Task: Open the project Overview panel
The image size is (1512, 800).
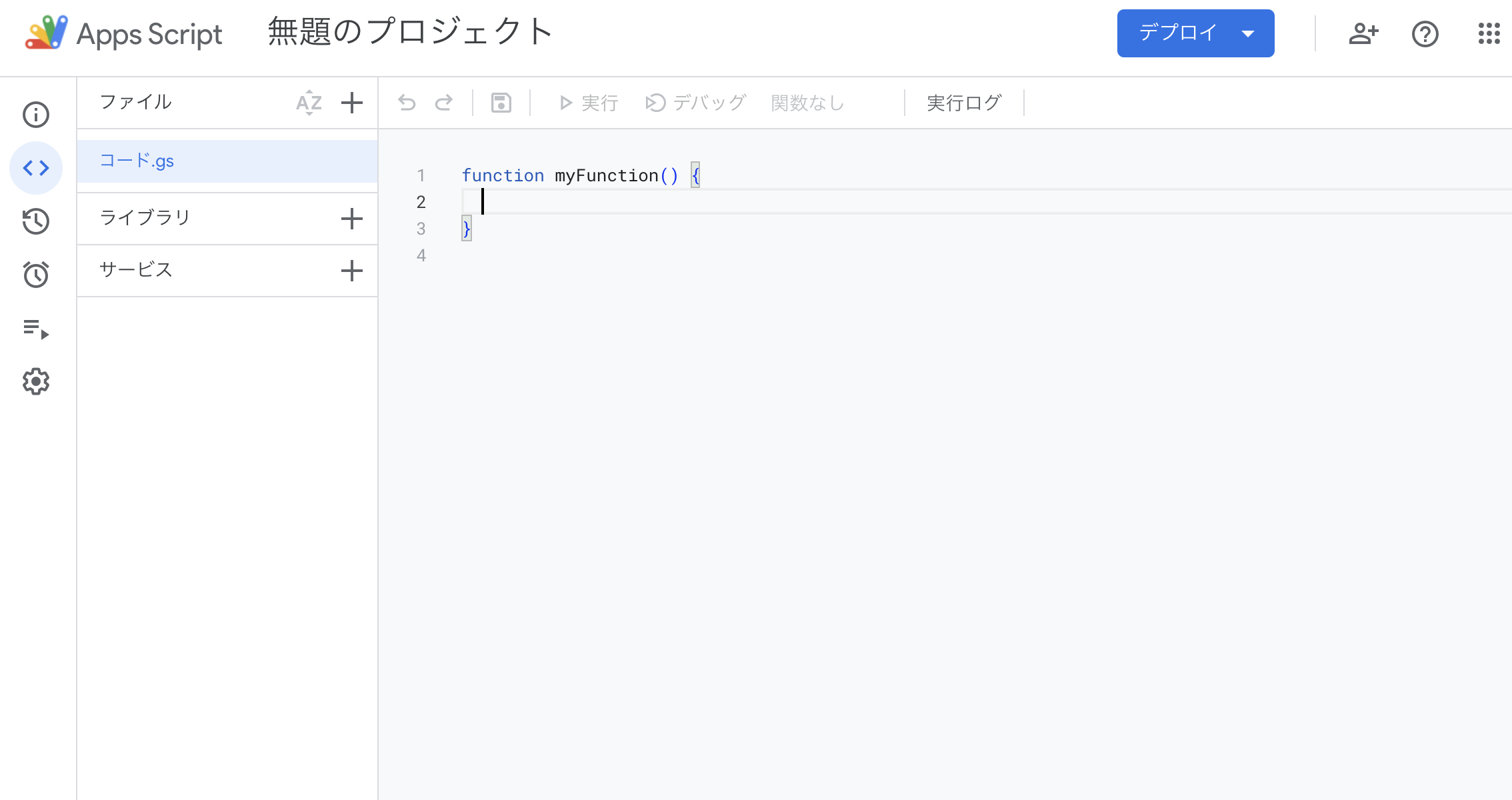Action: [36, 115]
